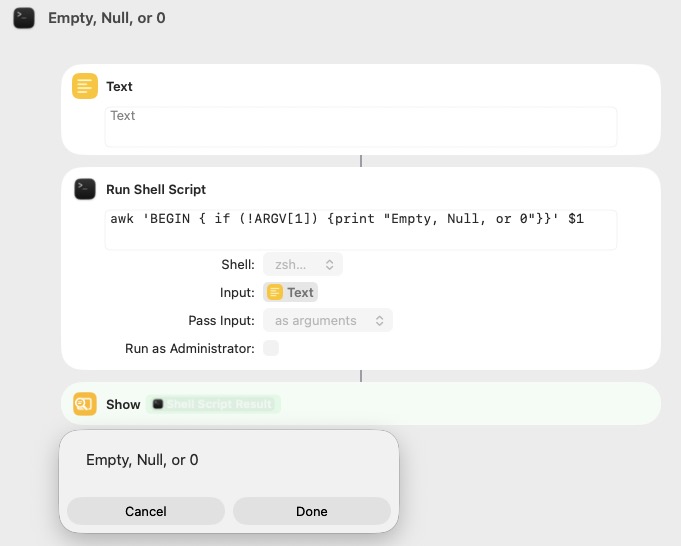Dismiss the dialog with Done
The height and width of the screenshot is (546, 681).
coord(312,511)
